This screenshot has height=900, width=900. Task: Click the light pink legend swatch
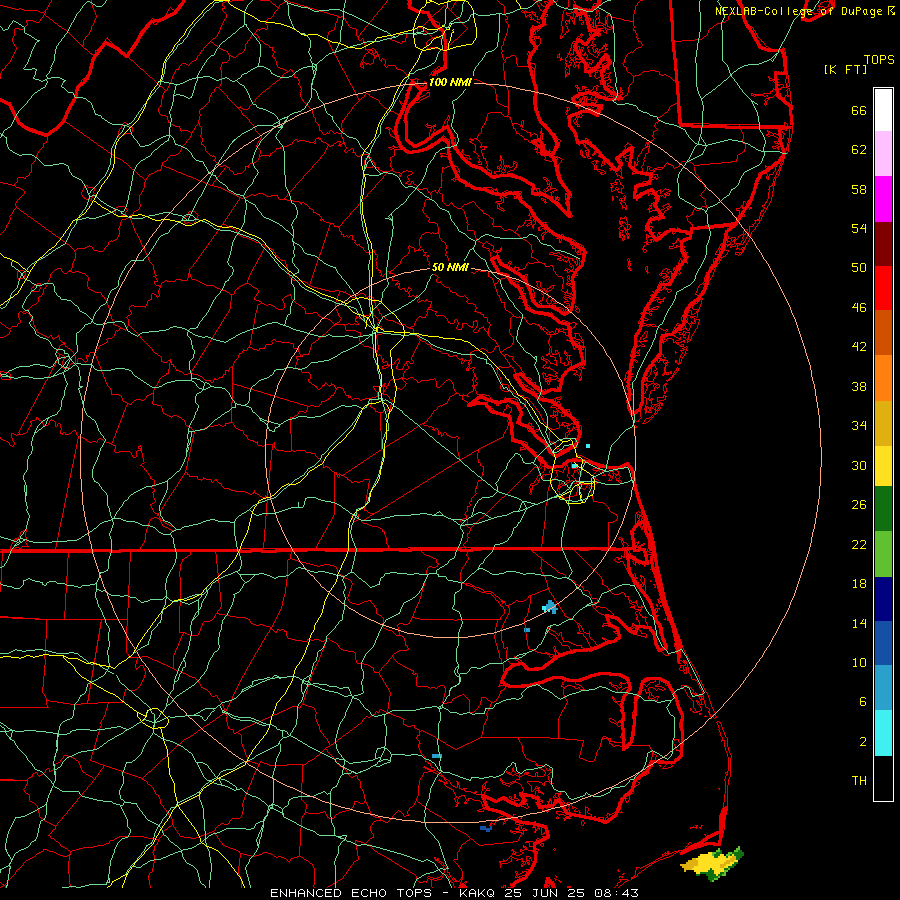tap(883, 154)
